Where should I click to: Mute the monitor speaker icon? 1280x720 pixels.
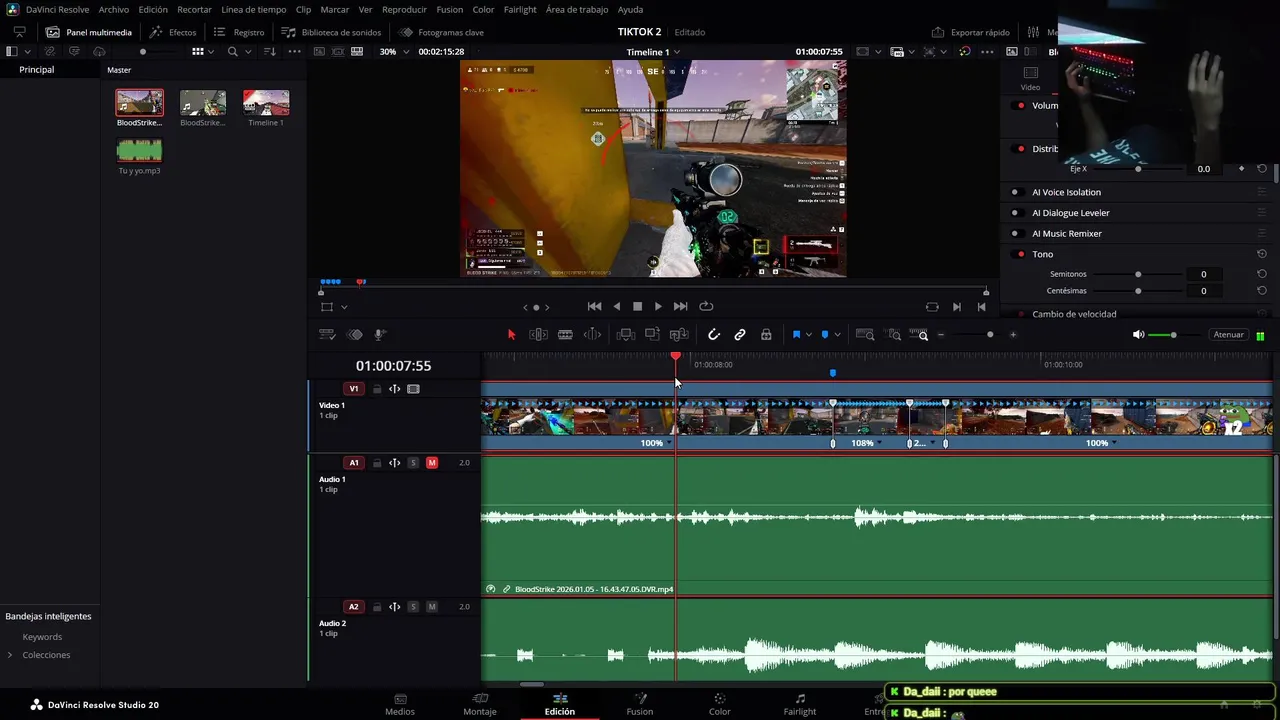click(x=1138, y=335)
